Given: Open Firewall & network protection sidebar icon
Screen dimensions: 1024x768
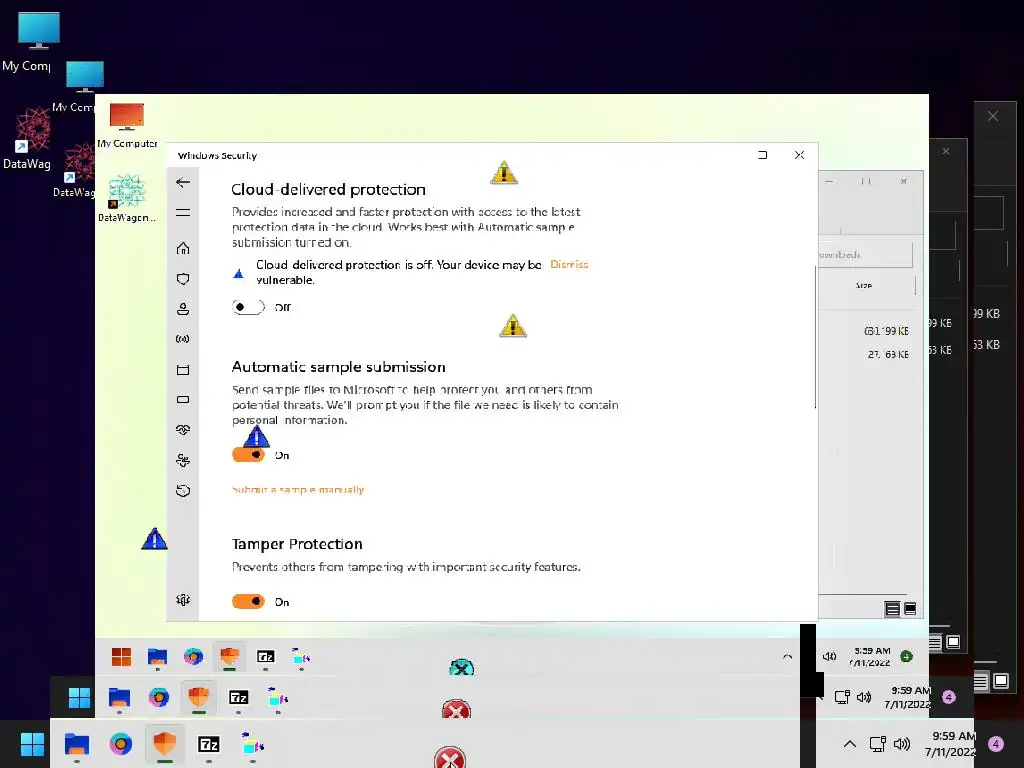Looking at the screenshot, I should point(183,339).
